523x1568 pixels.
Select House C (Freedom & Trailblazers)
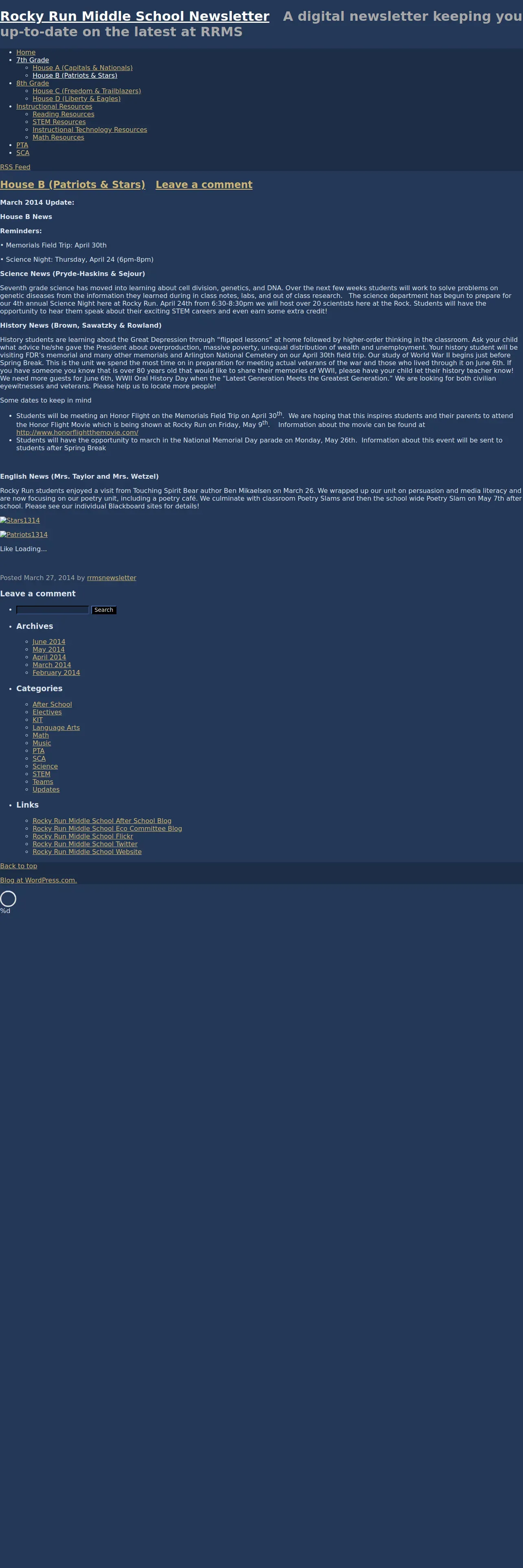pyautogui.click(x=86, y=91)
